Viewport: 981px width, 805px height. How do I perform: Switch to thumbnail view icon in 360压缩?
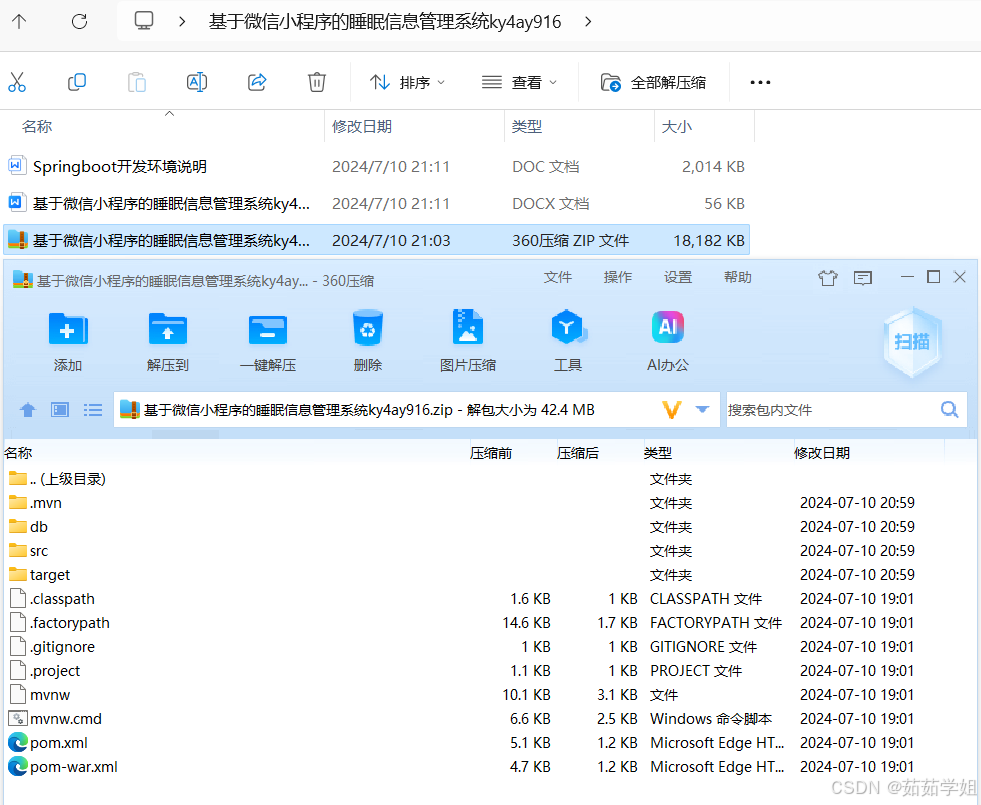click(60, 410)
